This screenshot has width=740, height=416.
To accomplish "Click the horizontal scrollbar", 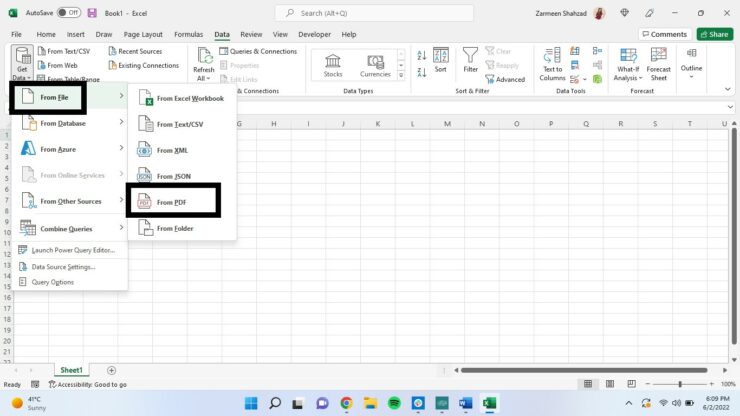I will point(584,370).
